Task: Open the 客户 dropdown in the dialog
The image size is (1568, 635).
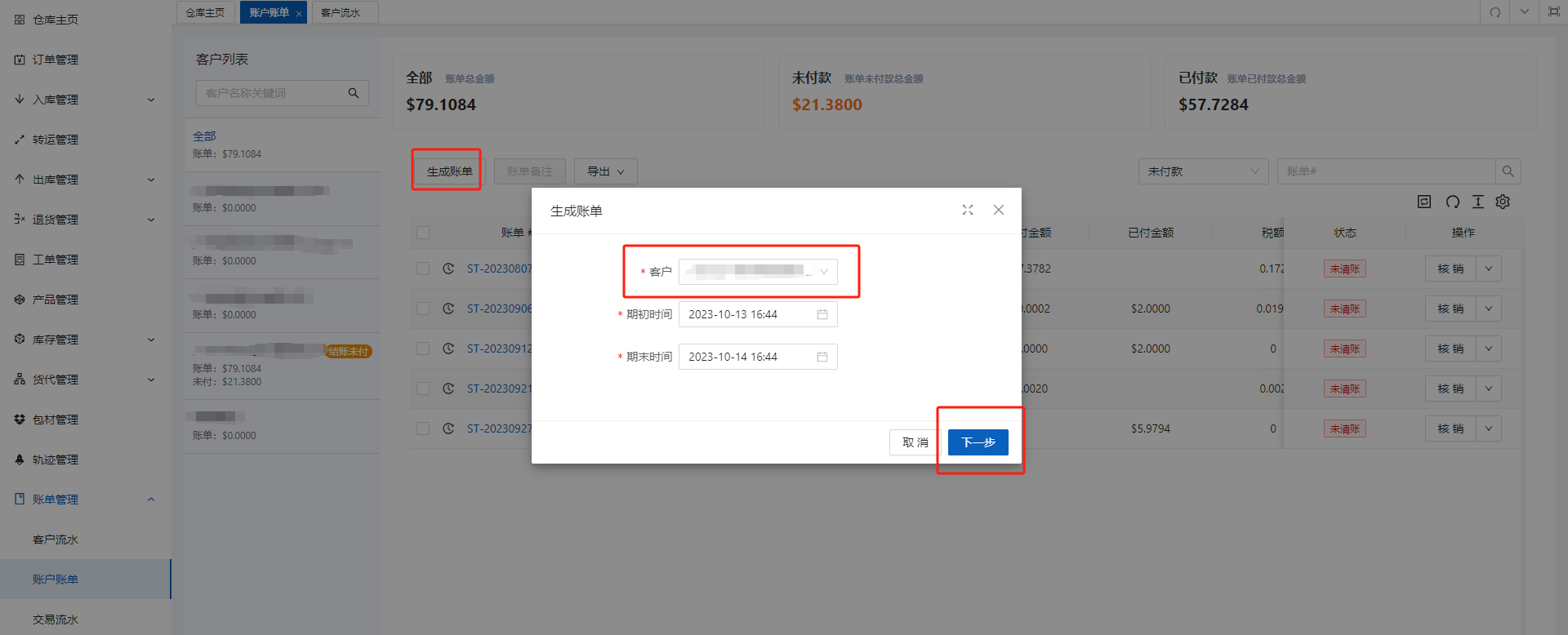Action: 758,272
